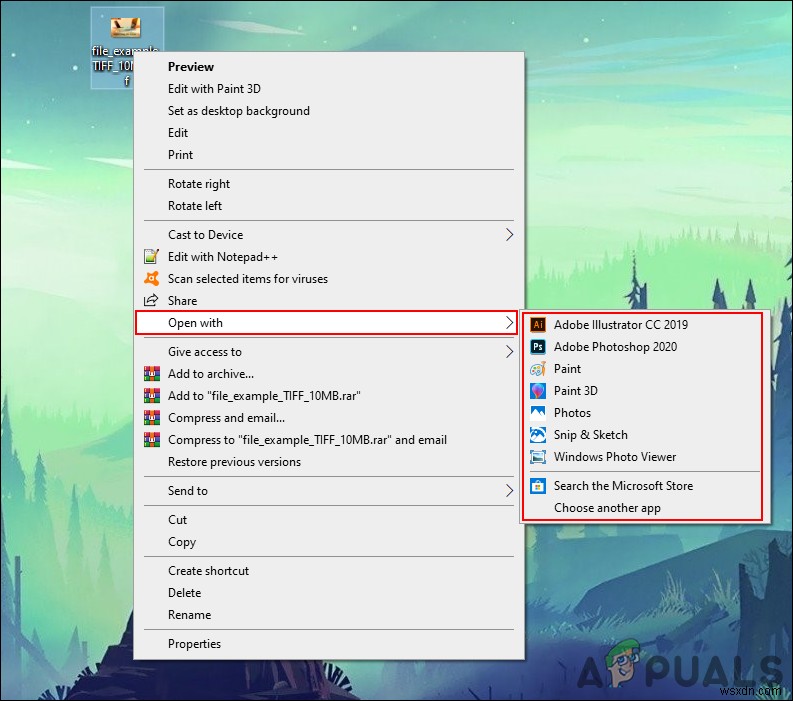The width and height of the screenshot is (793, 701).
Task: Choose Preview from the context menu
Action: [329, 67]
